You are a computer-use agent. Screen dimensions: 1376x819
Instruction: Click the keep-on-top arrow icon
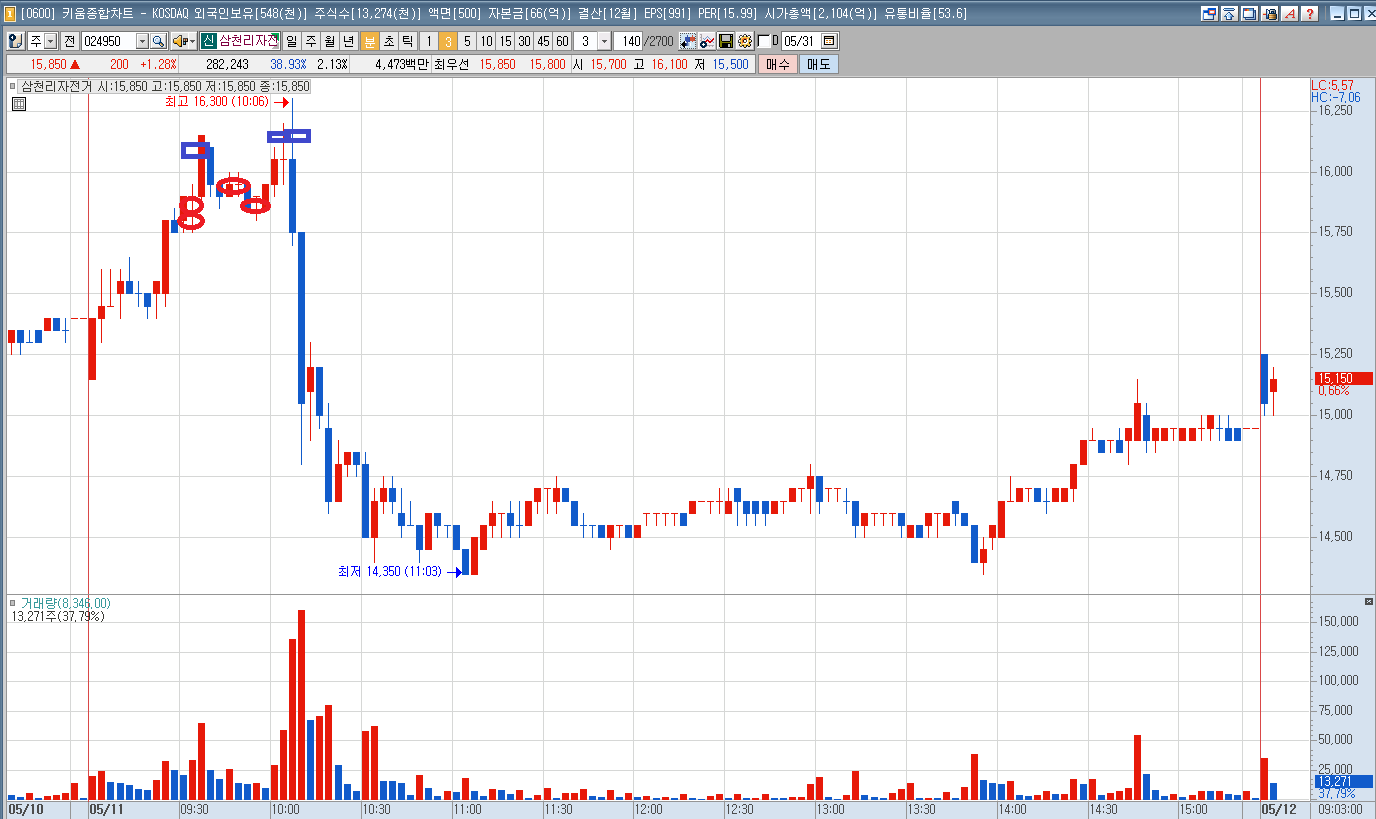pyautogui.click(x=1230, y=14)
